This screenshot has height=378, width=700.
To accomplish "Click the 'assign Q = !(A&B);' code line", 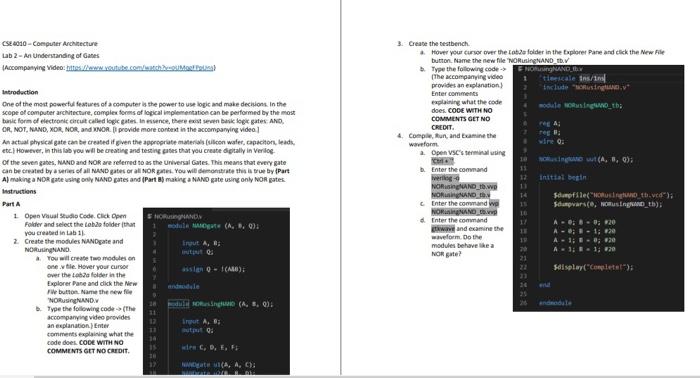I will pos(213,269).
